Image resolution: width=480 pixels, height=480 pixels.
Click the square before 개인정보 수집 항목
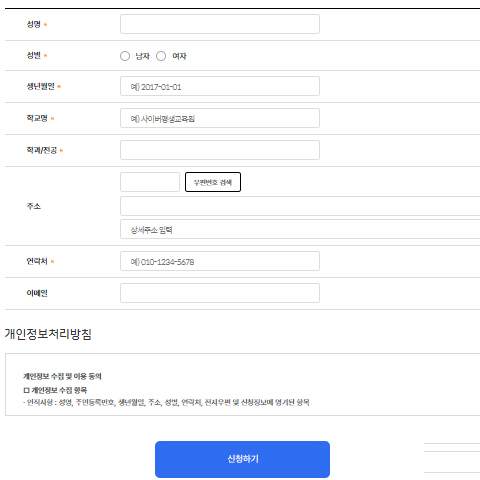click(x=26, y=390)
